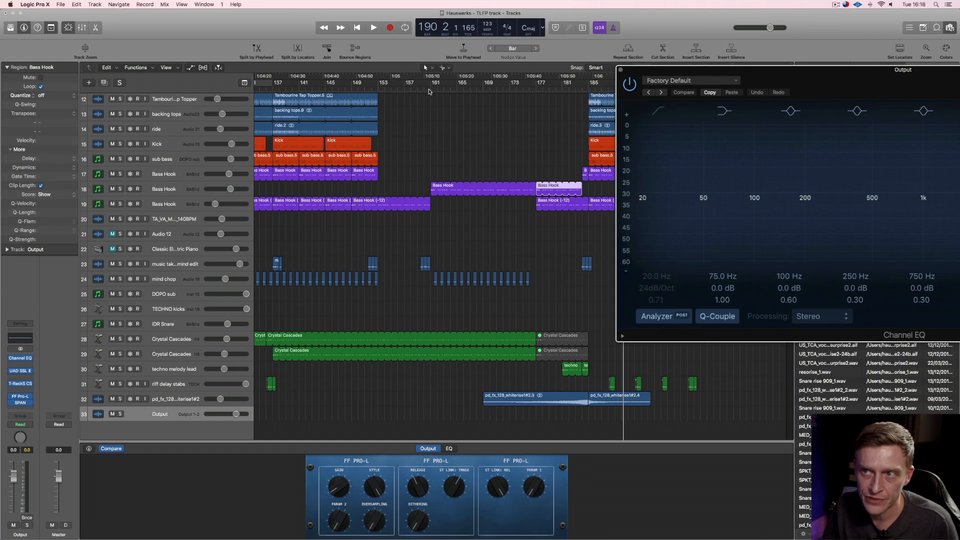Select the EQ tab in Smart Controls
The height and width of the screenshot is (540, 960).
point(449,449)
